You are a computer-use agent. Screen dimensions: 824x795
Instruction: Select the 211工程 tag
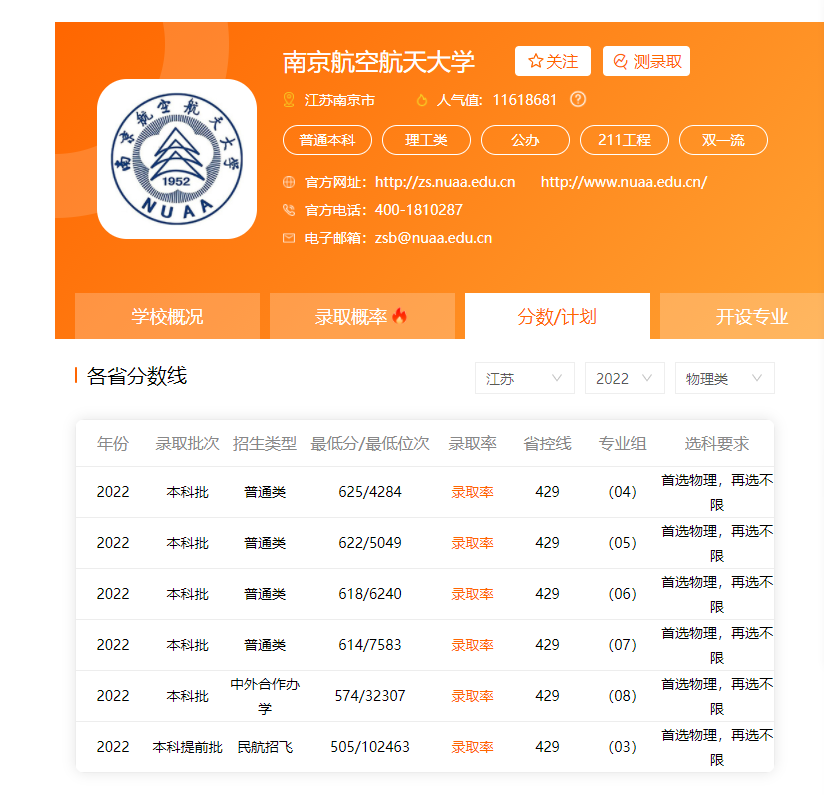point(624,140)
